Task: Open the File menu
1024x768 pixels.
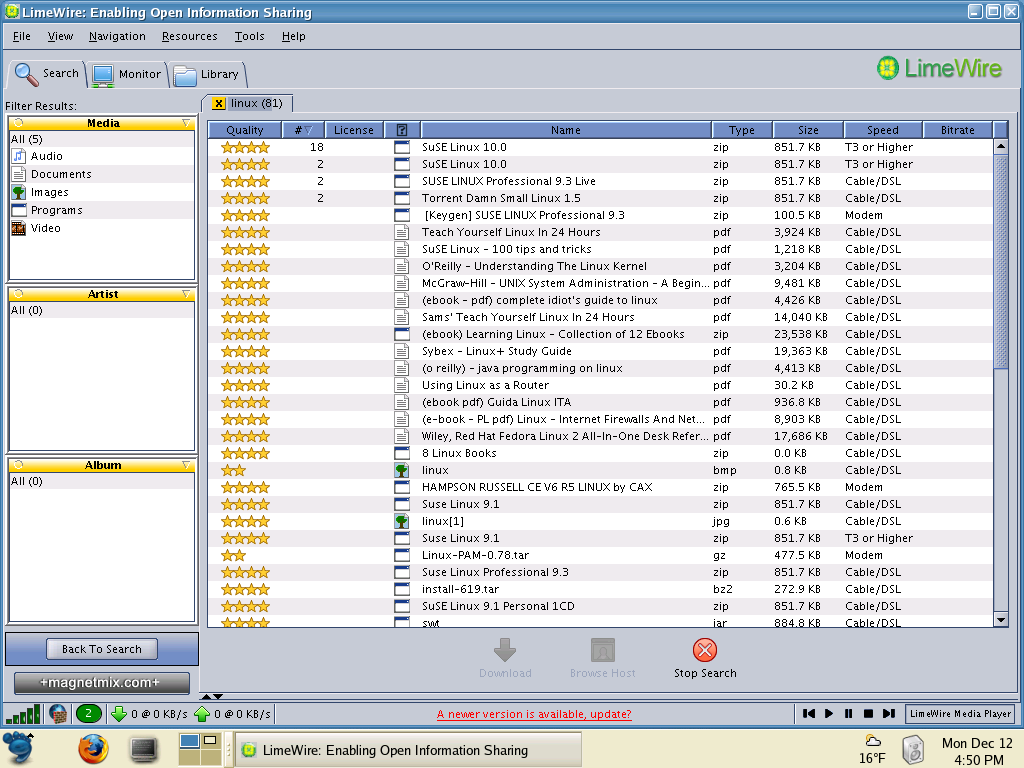Action: coord(22,36)
